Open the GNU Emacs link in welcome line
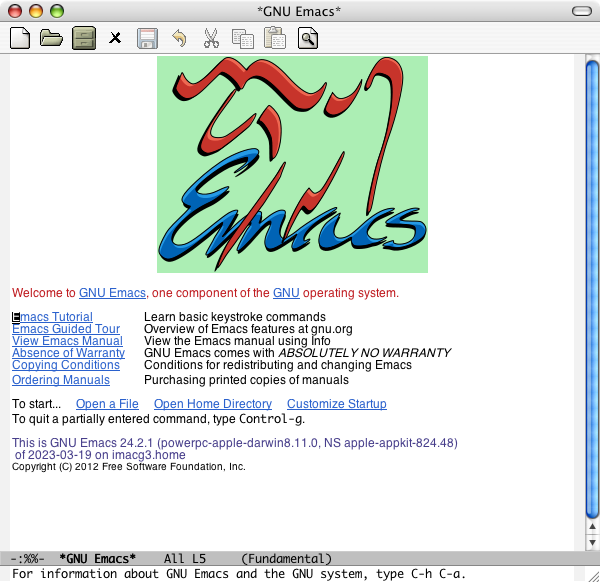The width and height of the screenshot is (600, 583). pyautogui.click(x=112, y=293)
